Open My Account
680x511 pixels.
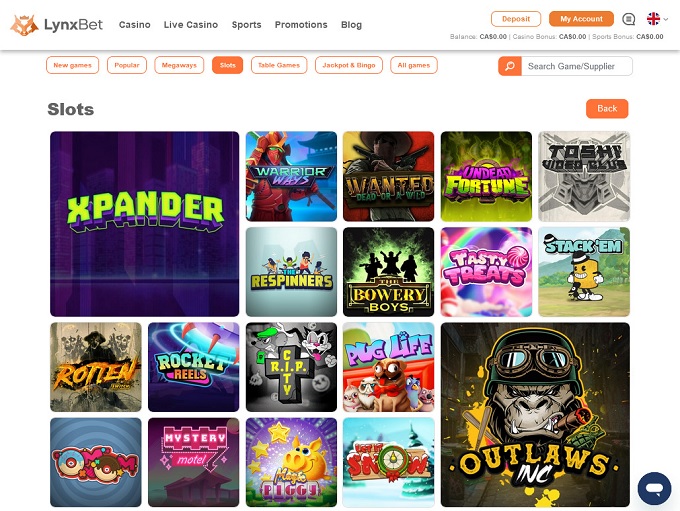582,19
